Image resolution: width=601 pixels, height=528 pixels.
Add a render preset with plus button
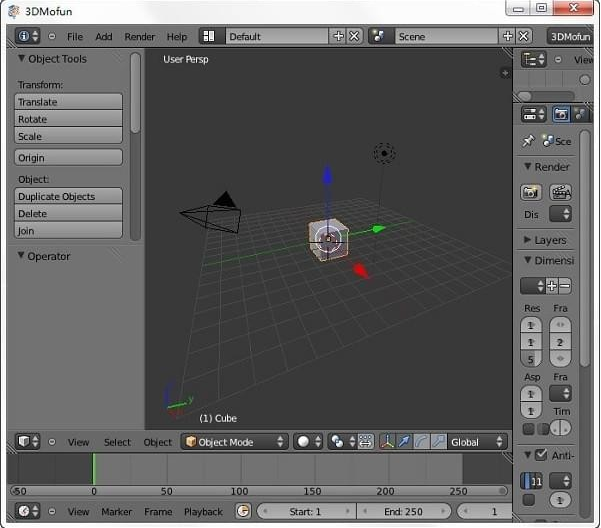(552, 286)
